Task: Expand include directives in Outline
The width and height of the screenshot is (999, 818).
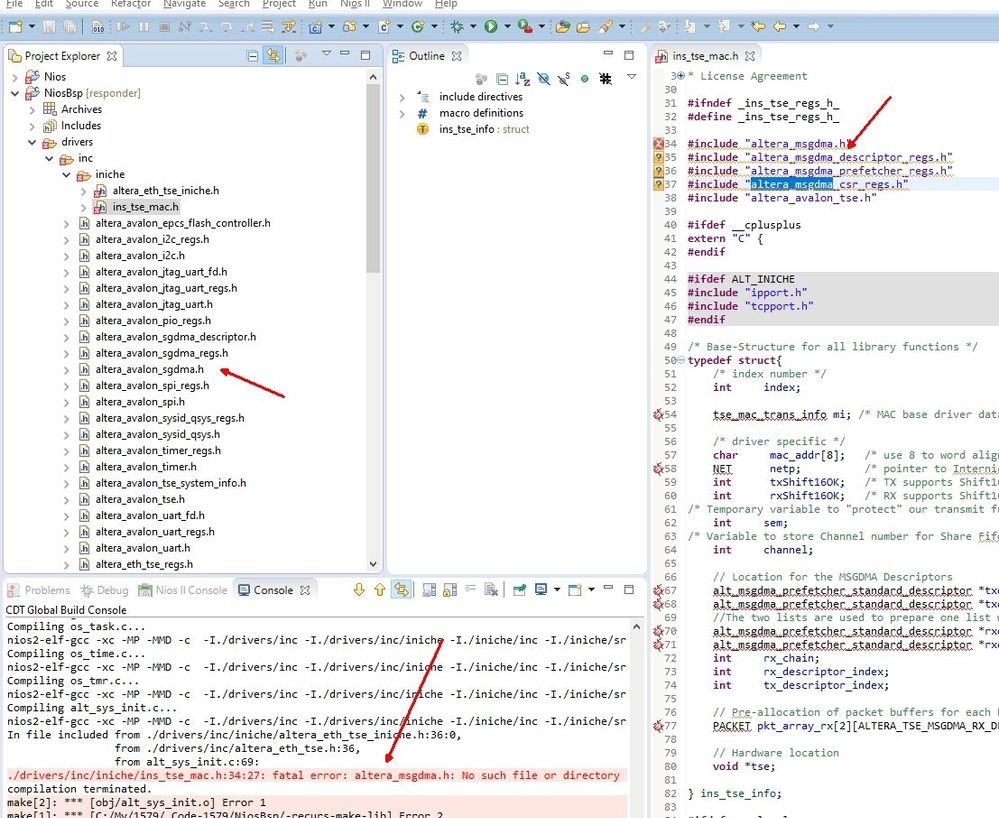Action: (x=402, y=97)
